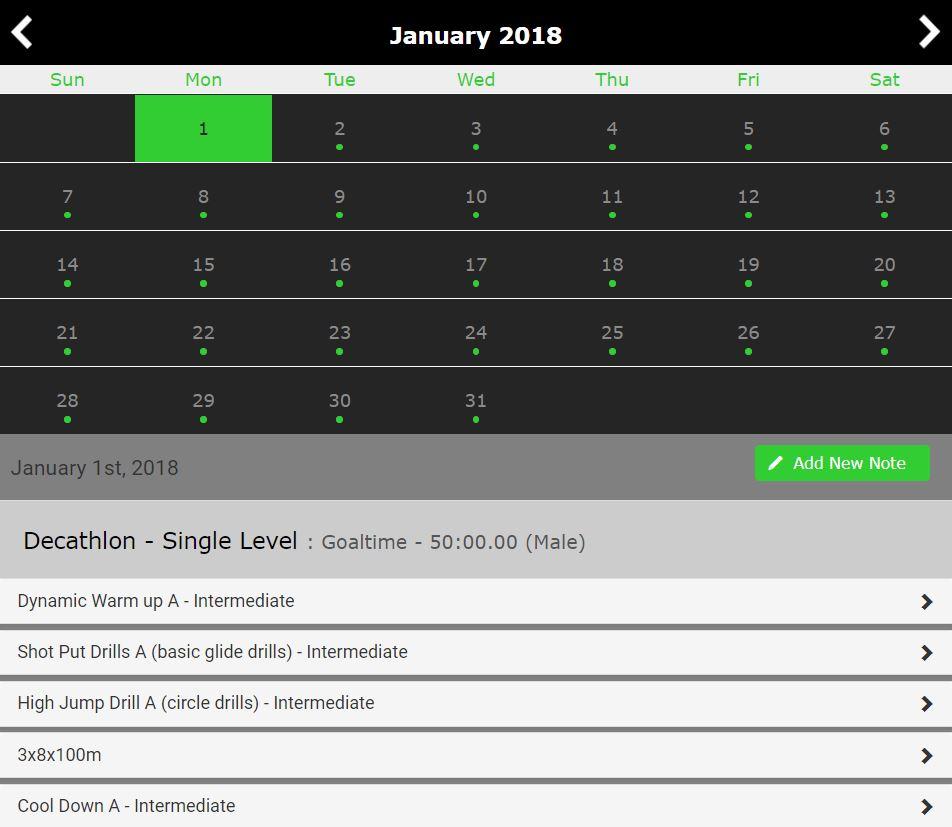The width and height of the screenshot is (952, 827).
Task: Expand Dynamic Warm up A chevron
Action: [926, 602]
